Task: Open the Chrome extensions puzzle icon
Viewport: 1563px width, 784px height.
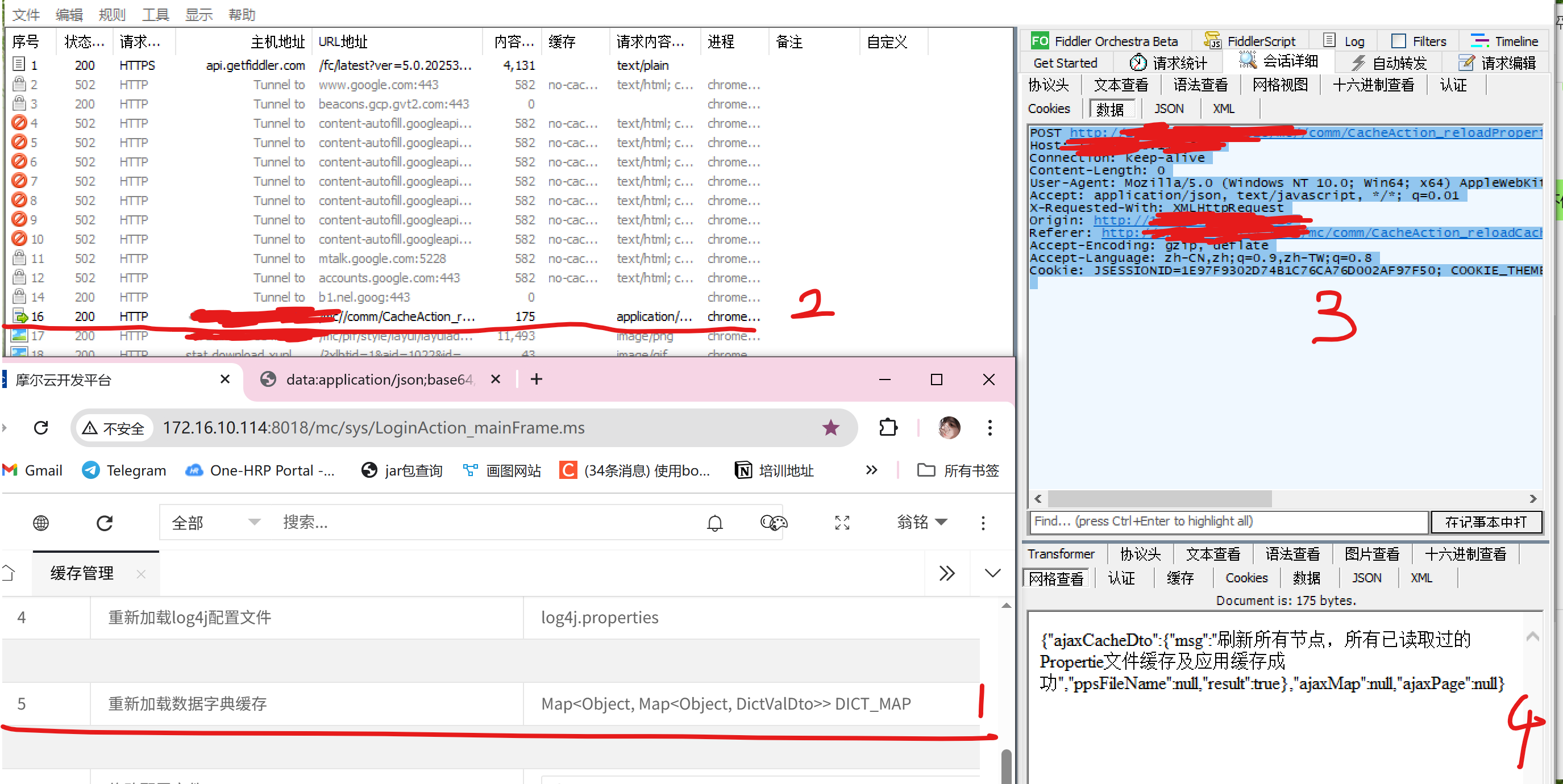Action: [x=888, y=428]
